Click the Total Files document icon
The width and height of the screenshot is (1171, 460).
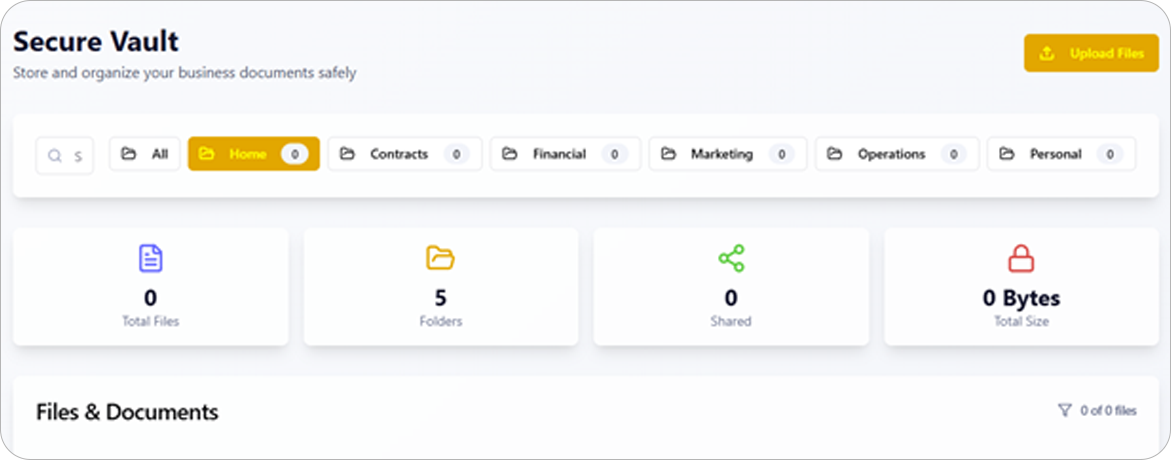(x=150, y=258)
